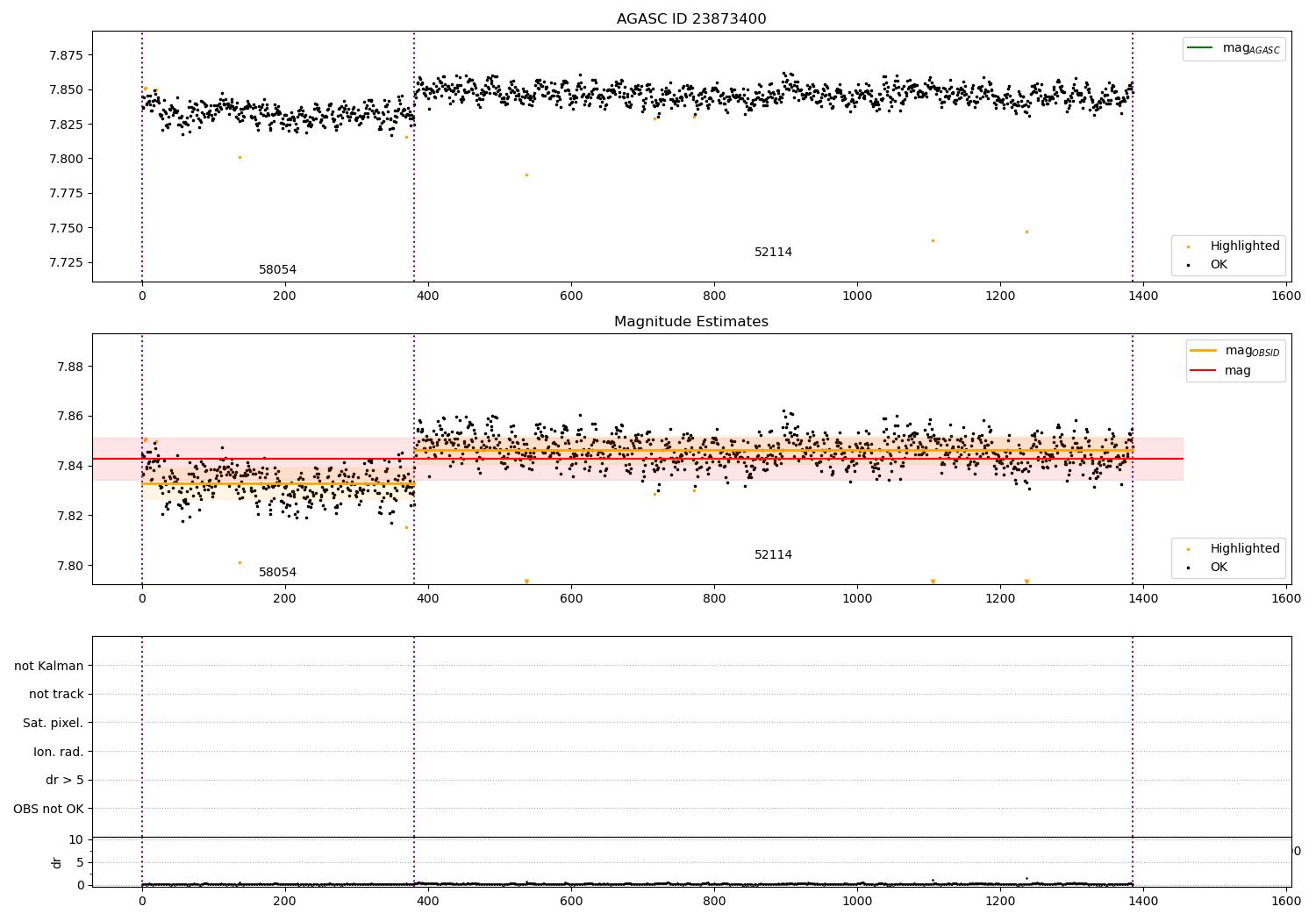Image resolution: width=1316 pixels, height=921 pixels.
Task: Click the highlighted orange point near 7.747 in top plot
Action: [x=1026, y=232]
